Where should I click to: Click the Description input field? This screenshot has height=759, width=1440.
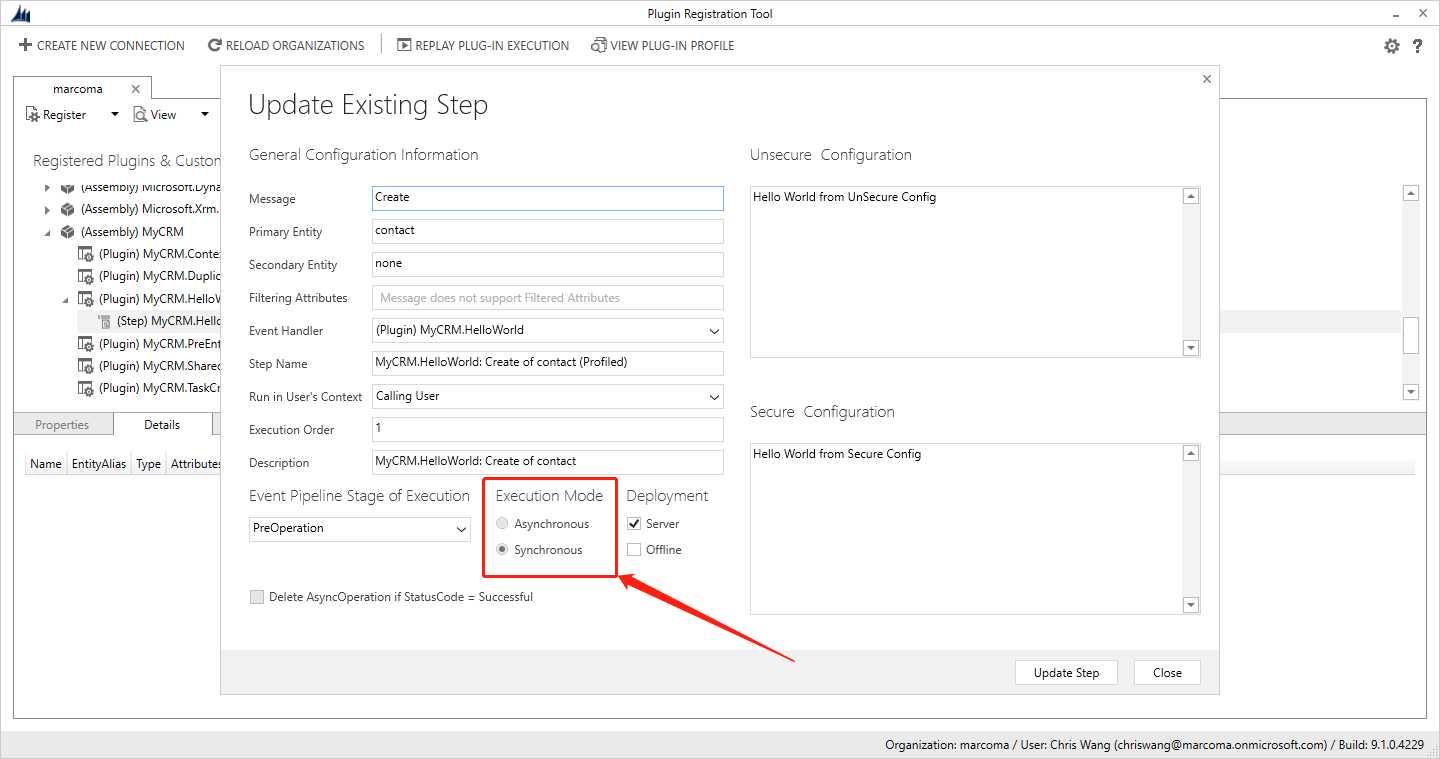tap(547, 462)
